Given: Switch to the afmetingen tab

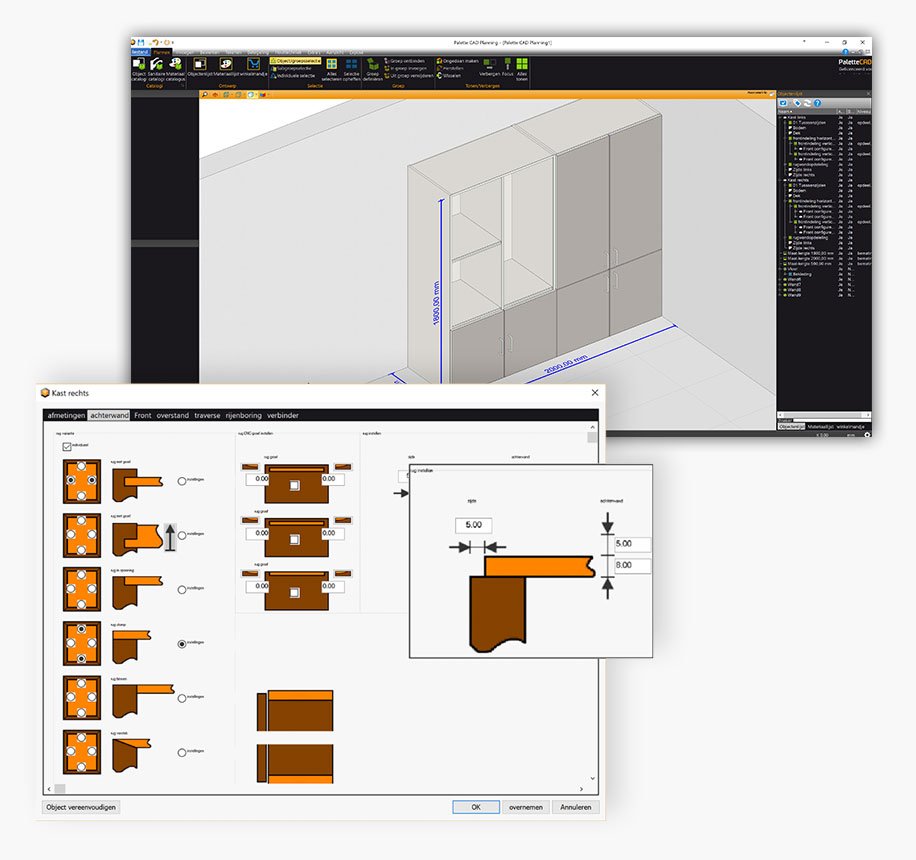Looking at the screenshot, I should pos(66,415).
